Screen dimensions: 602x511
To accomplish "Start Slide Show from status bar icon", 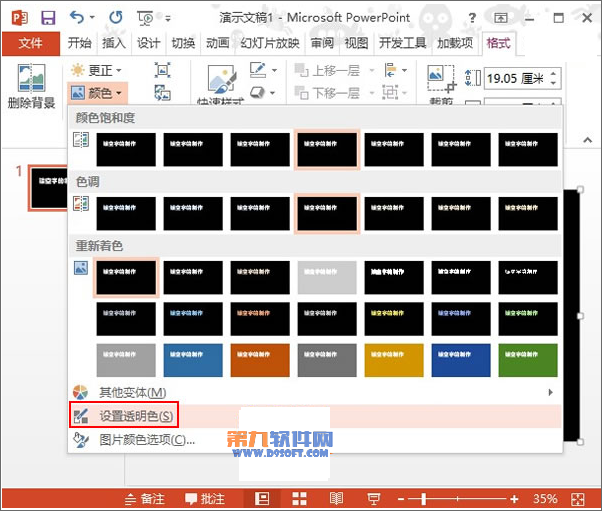I will [374, 499].
